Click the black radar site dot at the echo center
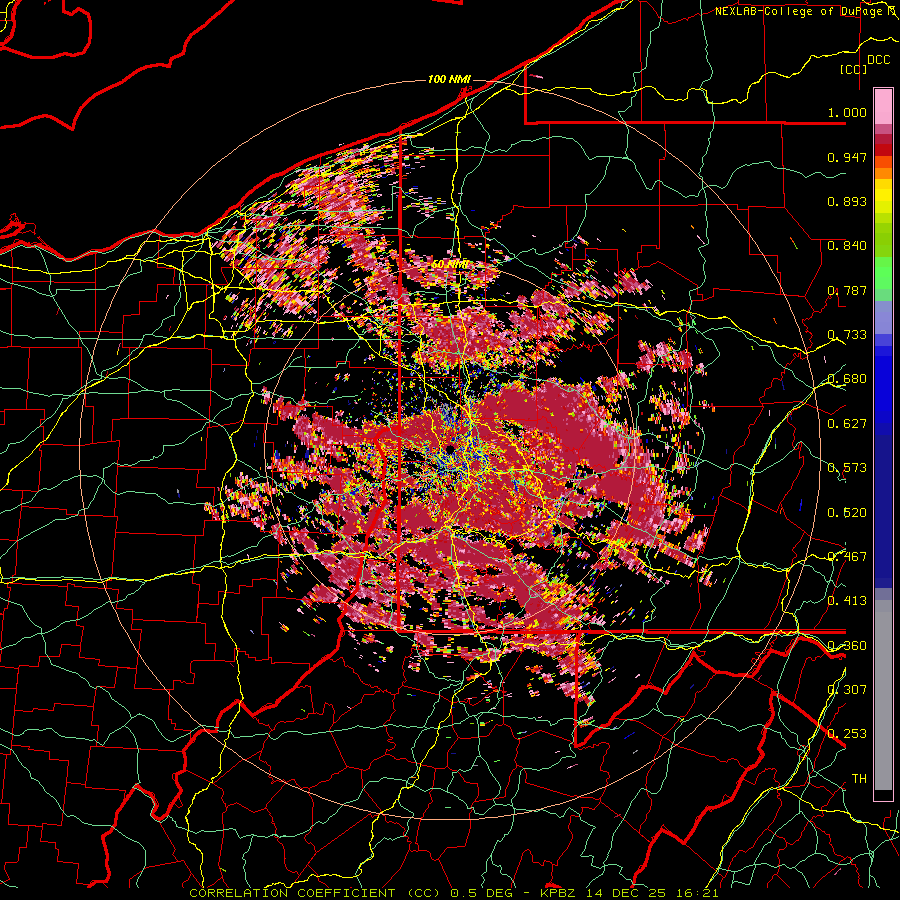Viewport: 900px width, 900px height. (x=451, y=448)
